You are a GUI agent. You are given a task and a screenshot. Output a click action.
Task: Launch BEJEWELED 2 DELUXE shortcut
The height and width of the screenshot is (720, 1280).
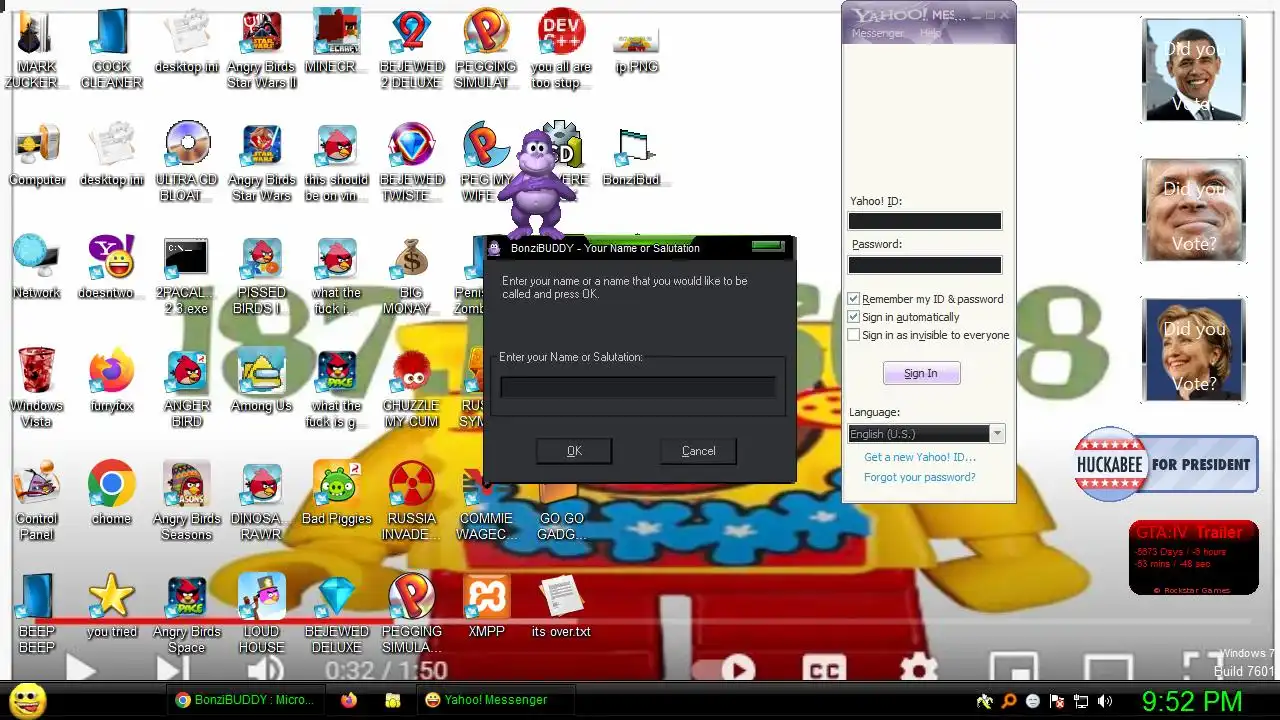coord(411,48)
